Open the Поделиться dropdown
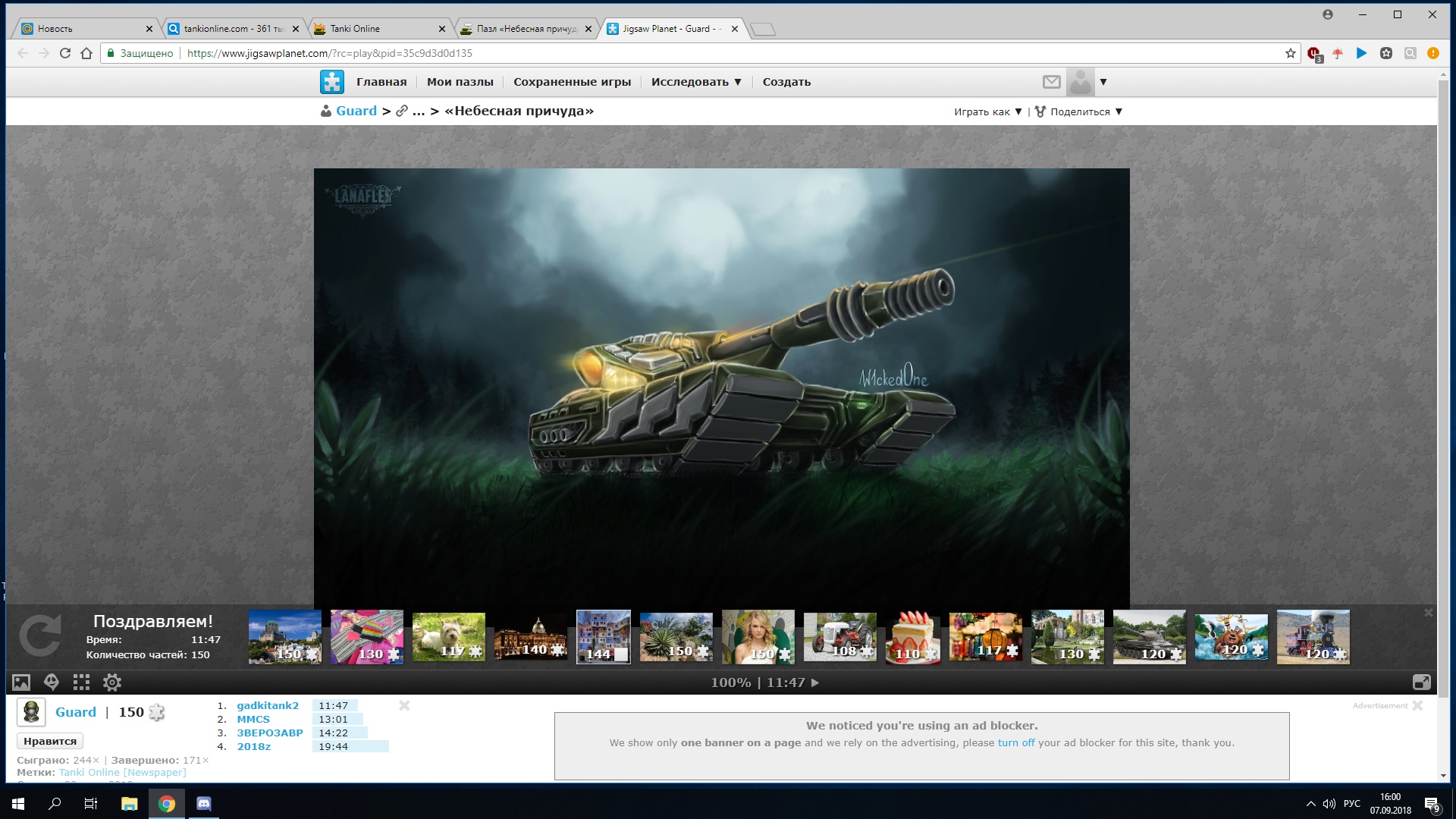Viewport: 1456px width, 819px height. (1078, 111)
